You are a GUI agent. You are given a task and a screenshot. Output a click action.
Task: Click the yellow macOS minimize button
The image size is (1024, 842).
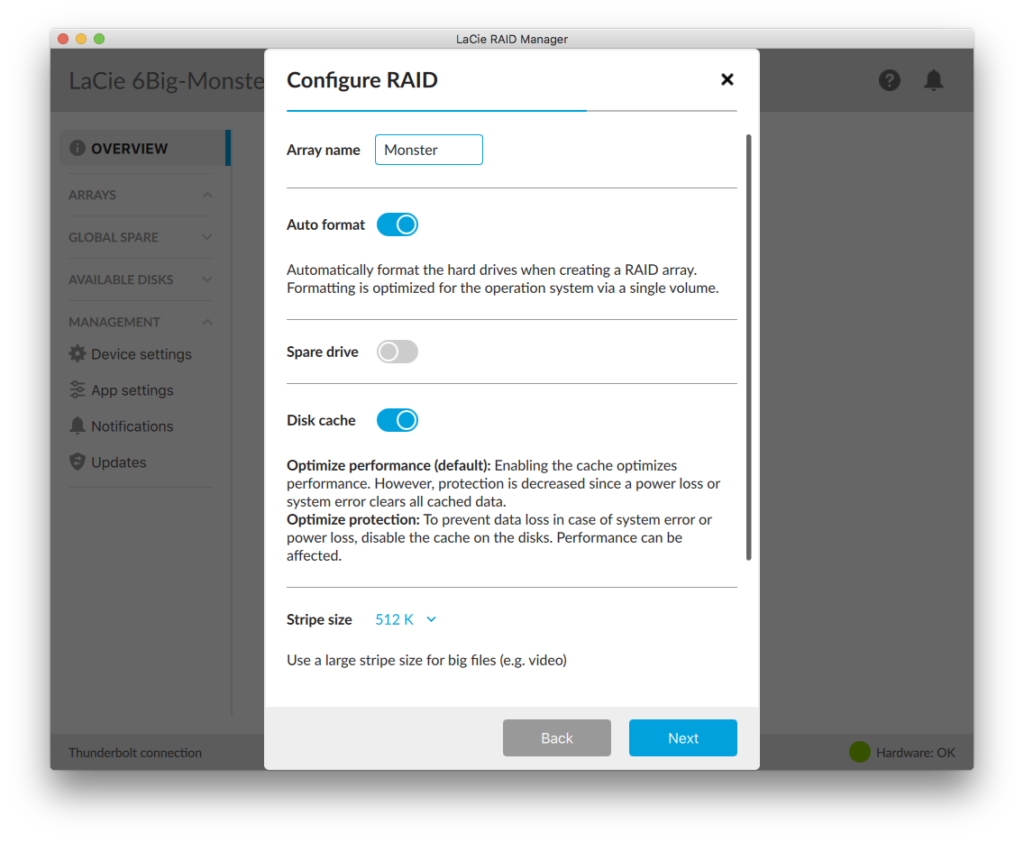coord(81,39)
